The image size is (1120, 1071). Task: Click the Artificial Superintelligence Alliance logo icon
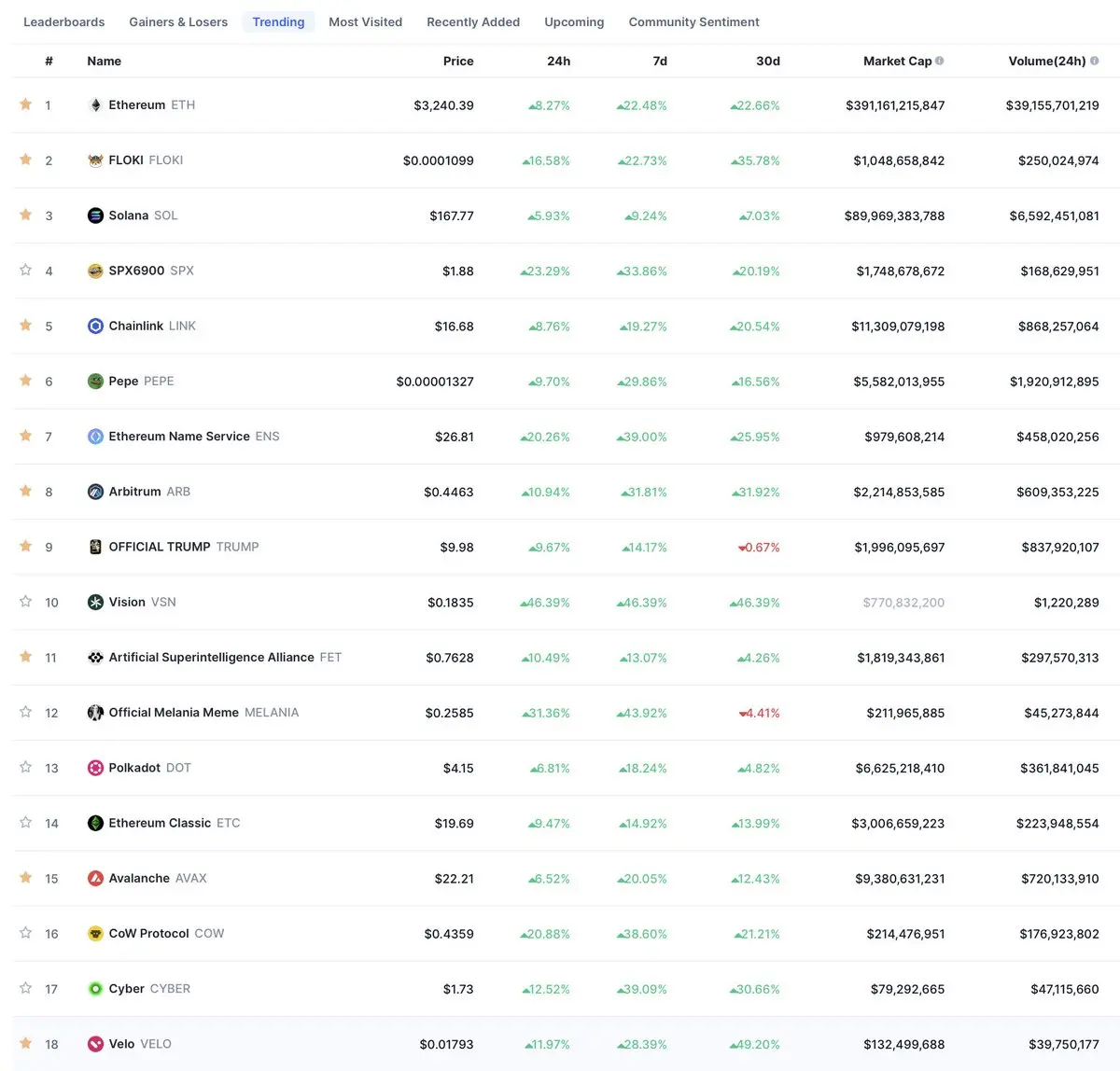coord(95,658)
